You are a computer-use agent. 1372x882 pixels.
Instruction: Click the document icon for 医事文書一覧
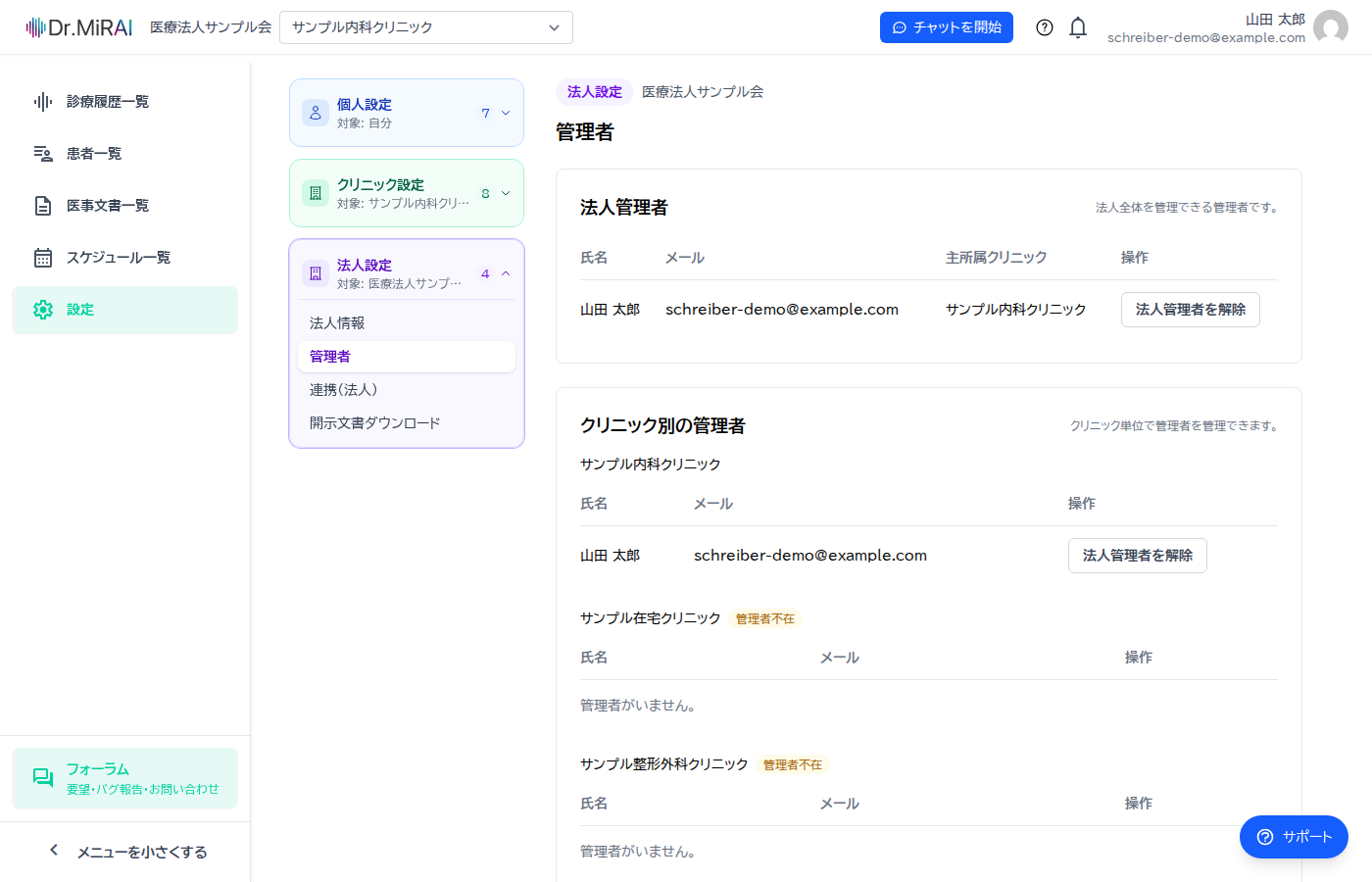pyautogui.click(x=43, y=206)
